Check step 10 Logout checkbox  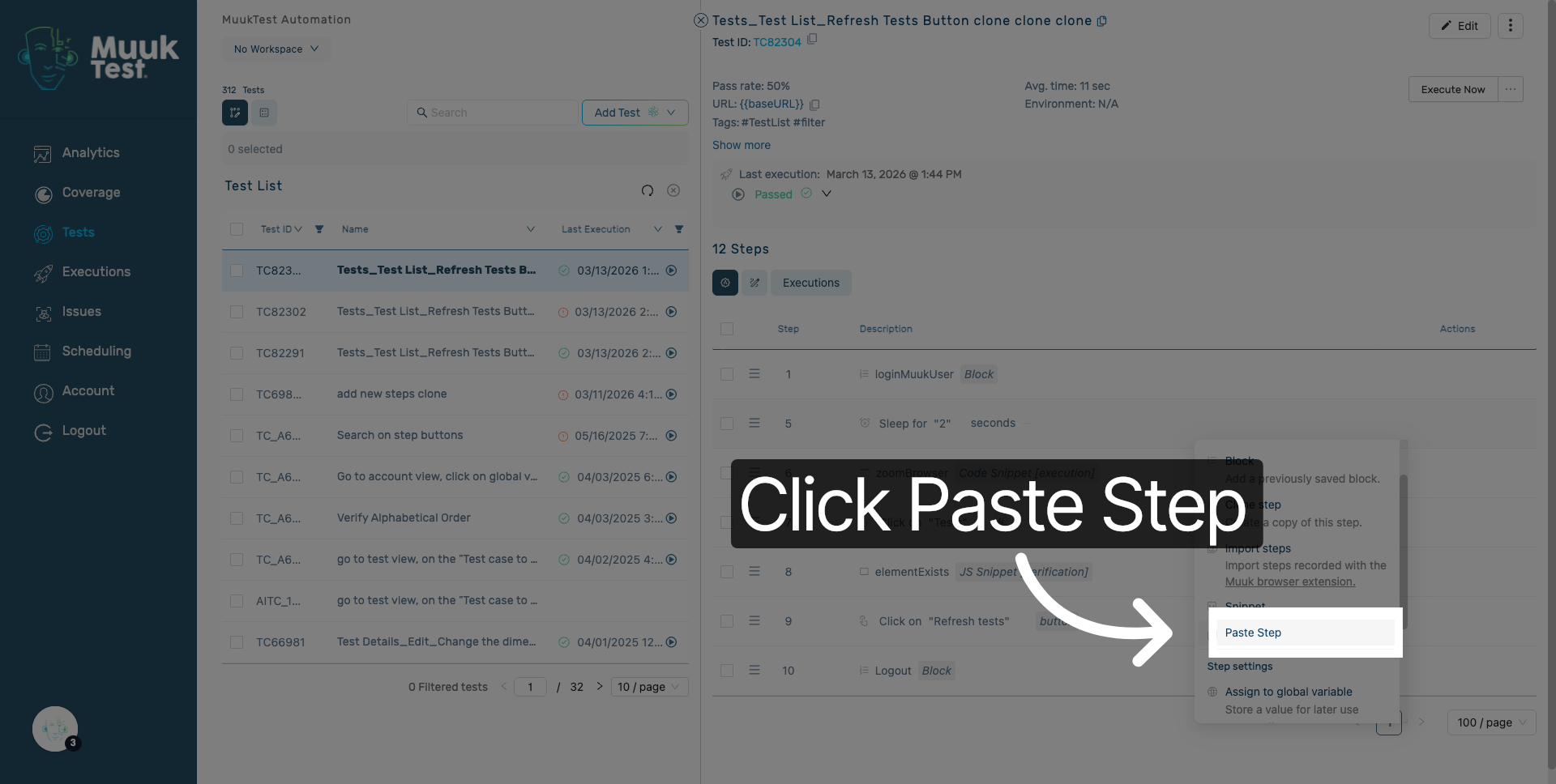pos(727,671)
